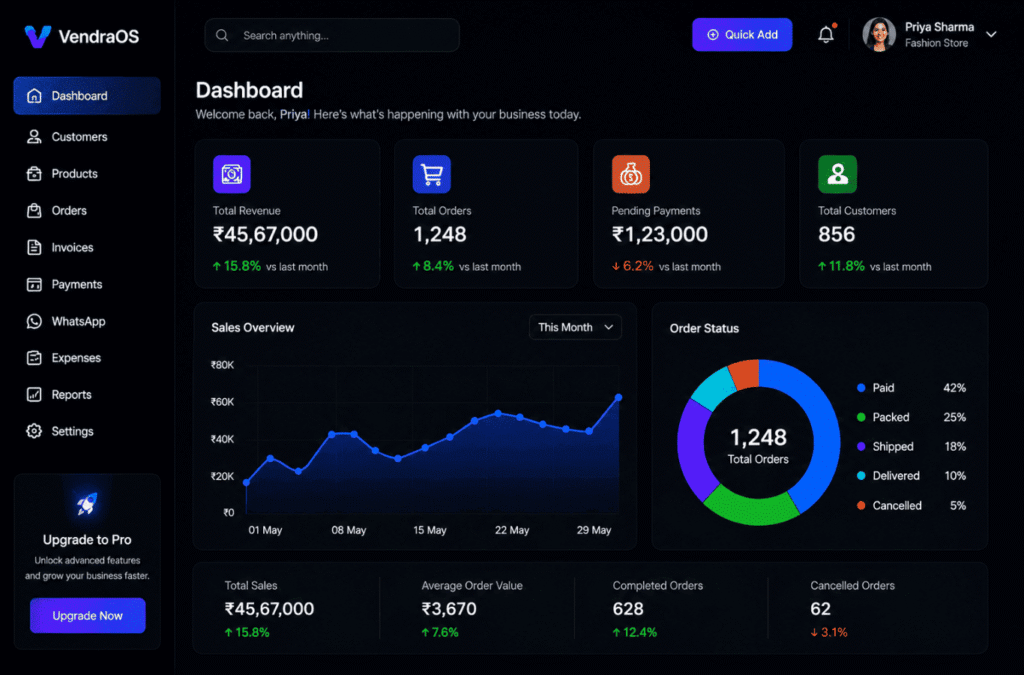Click the Invoices document icon
Viewport: 1024px width, 675px height.
(34, 247)
